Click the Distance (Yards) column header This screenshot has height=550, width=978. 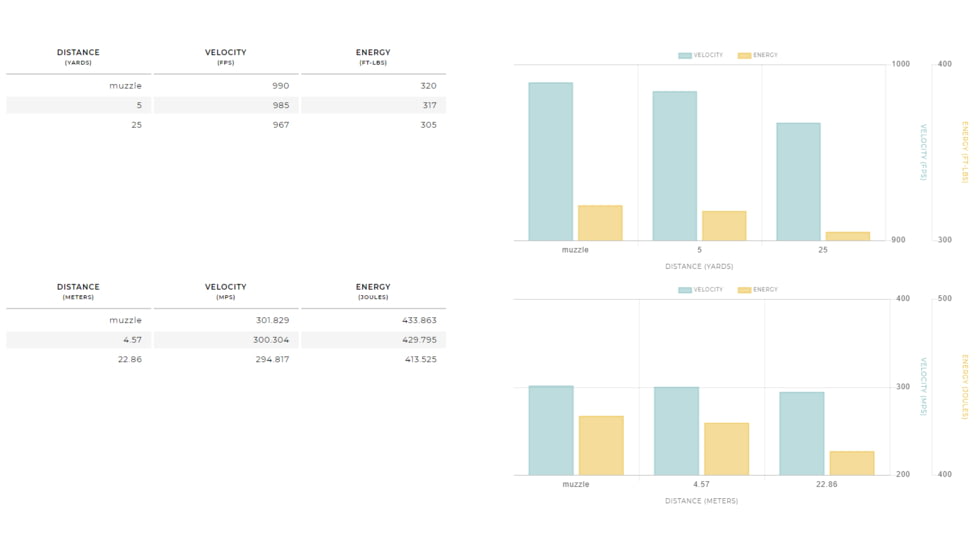click(78, 57)
